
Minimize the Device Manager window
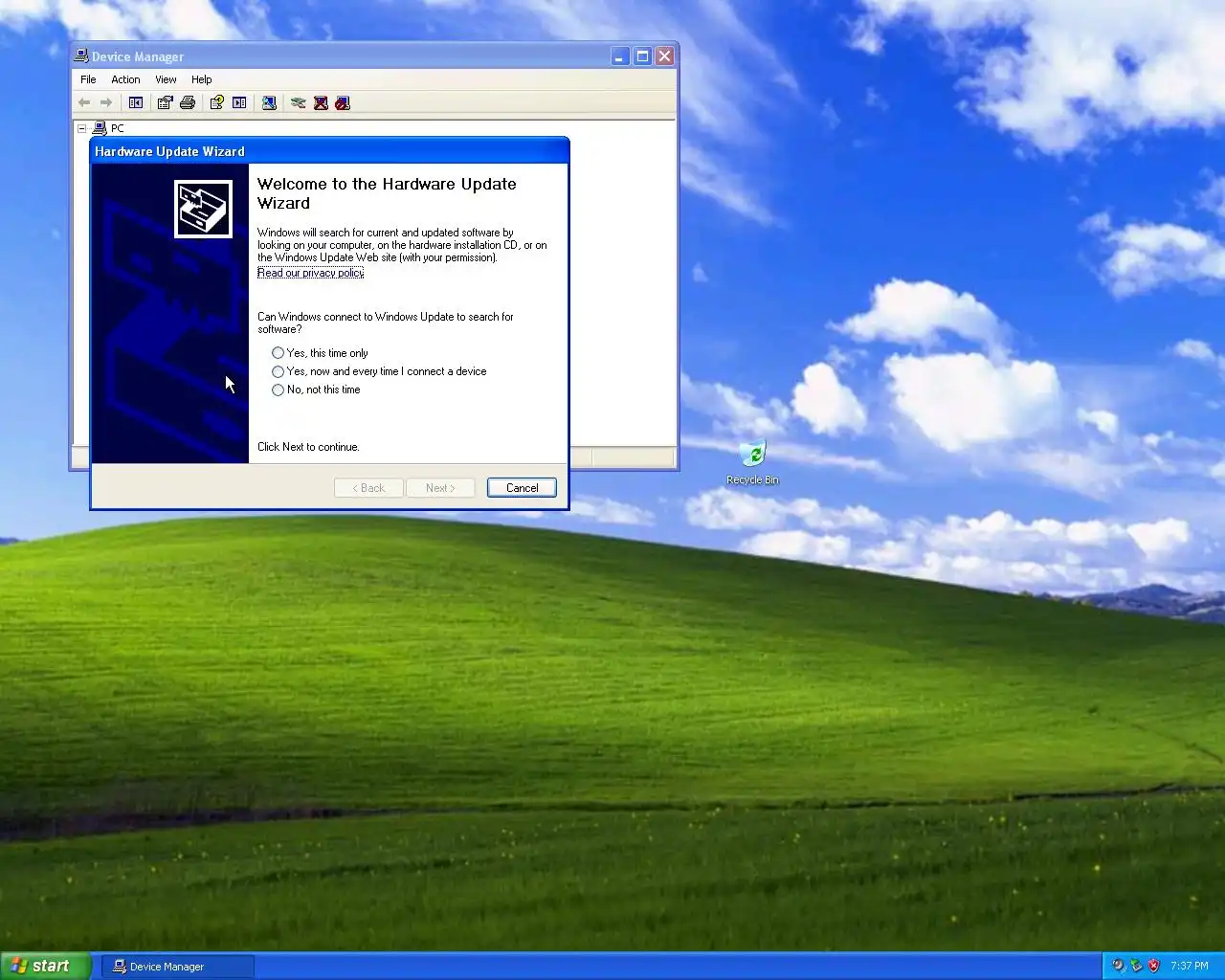[620, 56]
